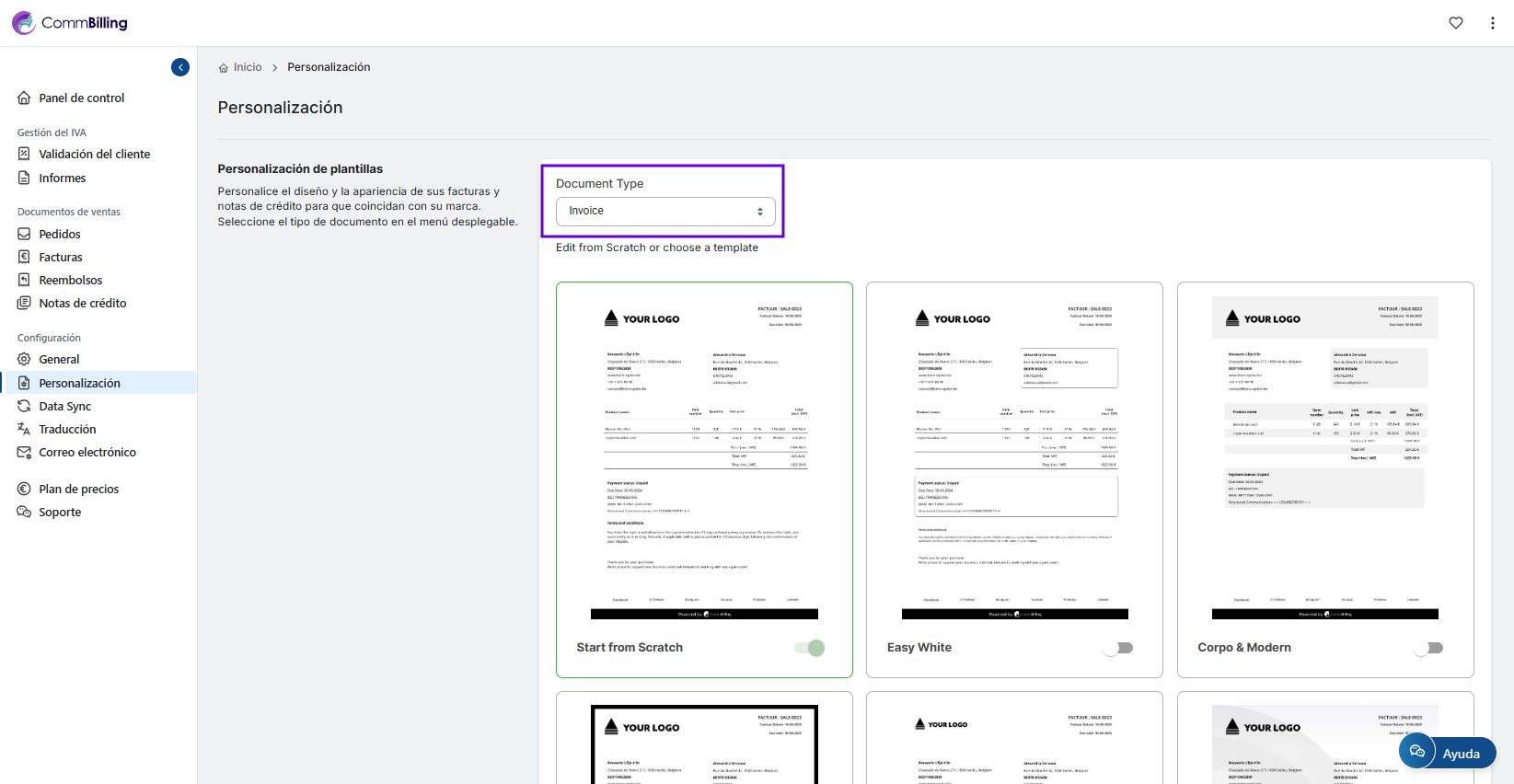Enable the Easy White template toggle

[x=1118, y=648]
